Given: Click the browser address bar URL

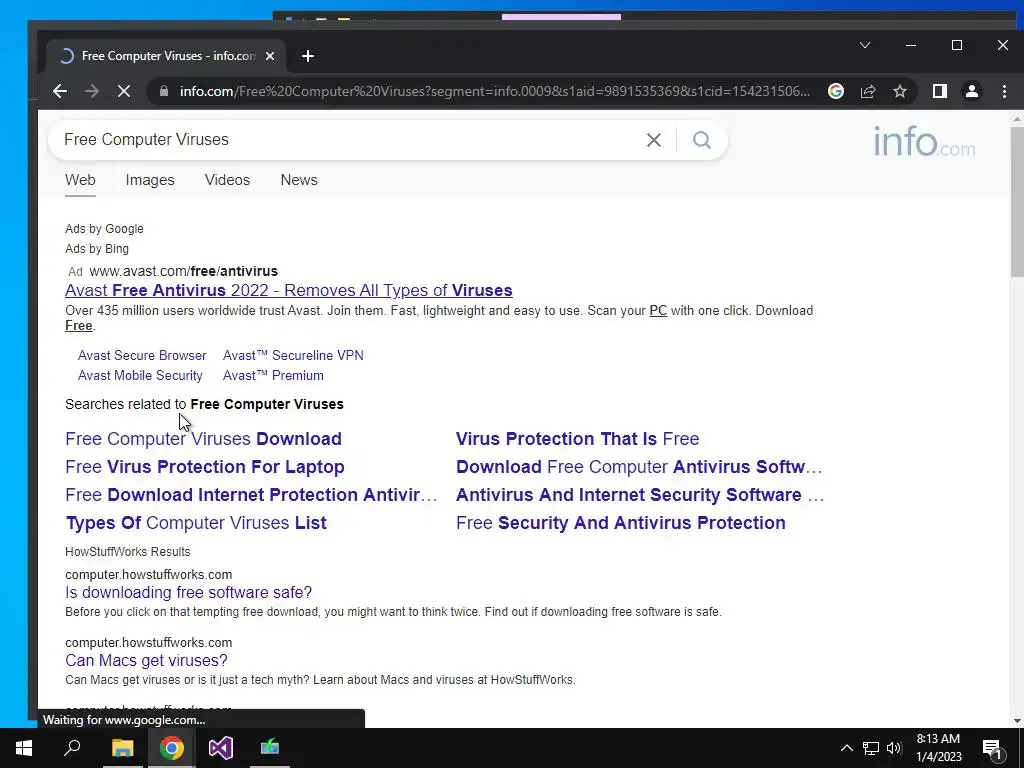Looking at the screenshot, I should coord(494,91).
